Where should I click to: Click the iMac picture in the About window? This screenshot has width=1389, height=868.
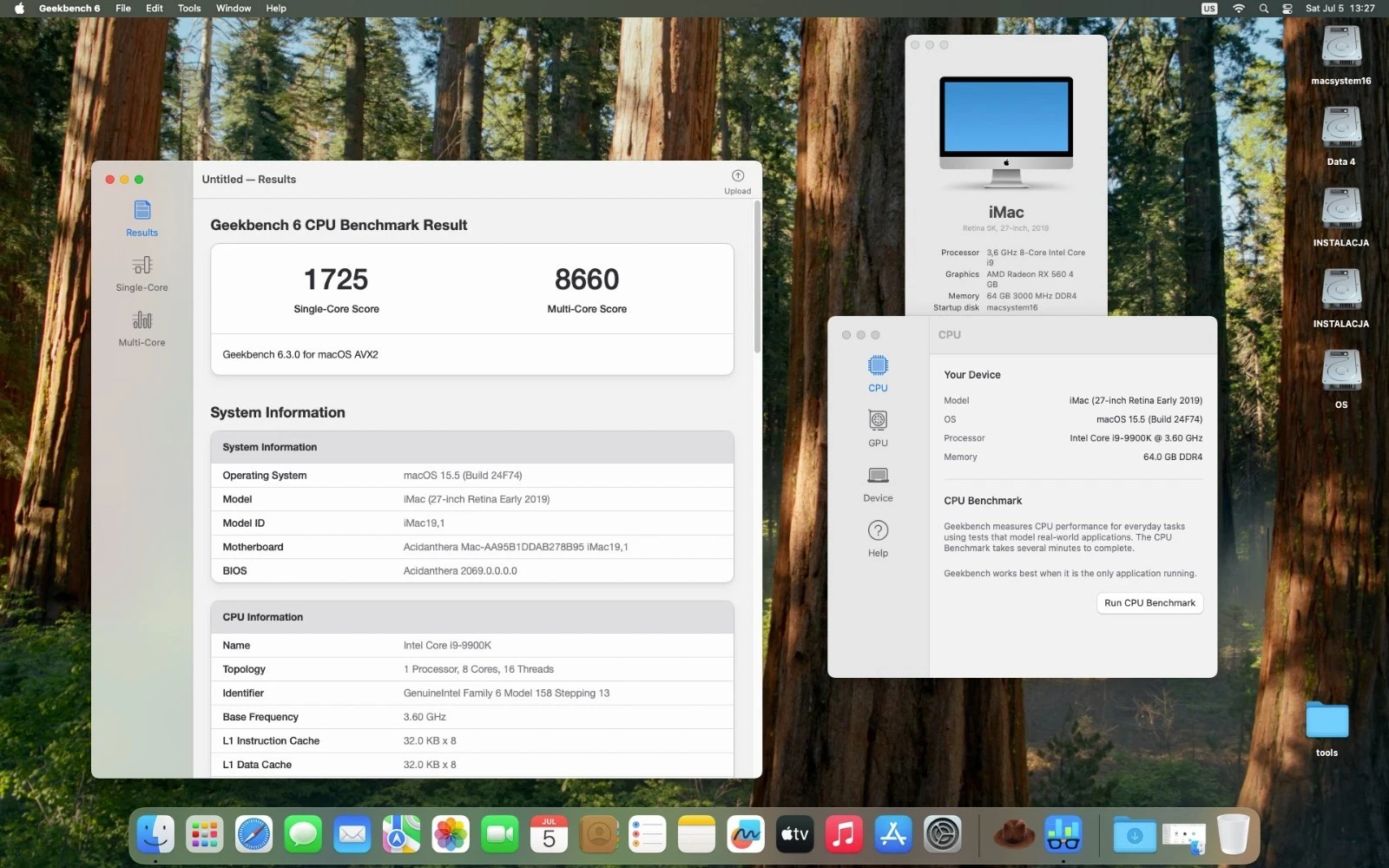point(1006,132)
